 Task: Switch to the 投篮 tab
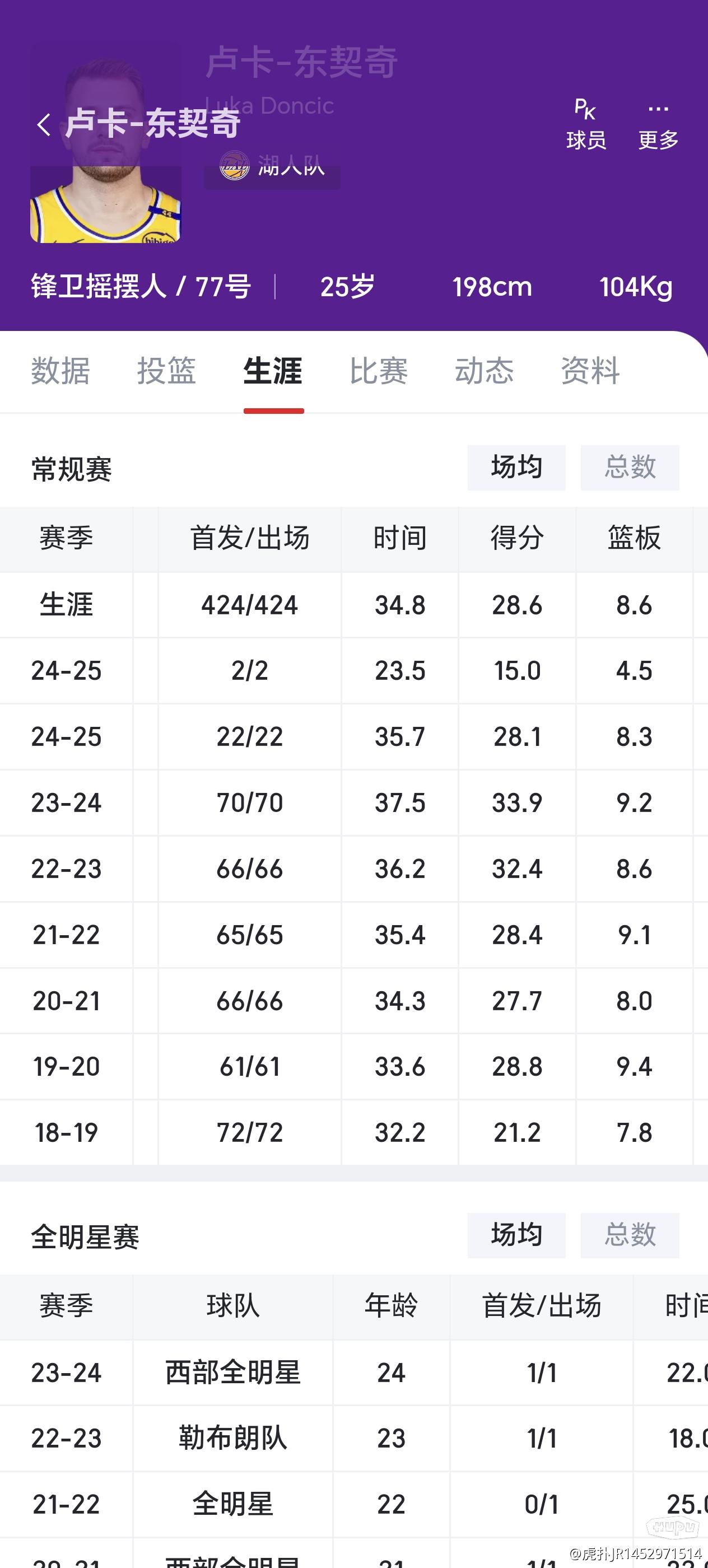[x=166, y=371]
